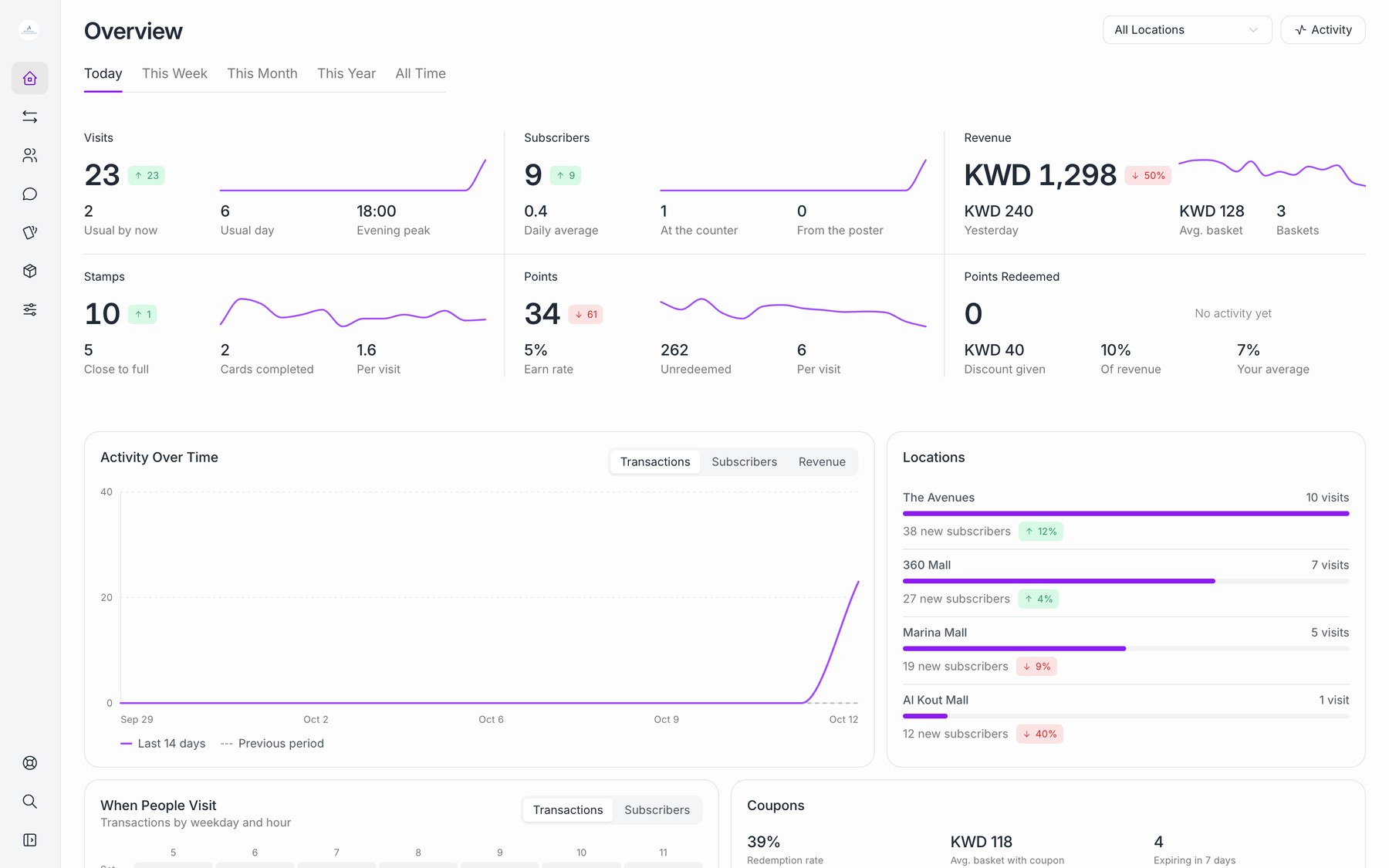Open the Home dashboard sidebar icon

29,79
